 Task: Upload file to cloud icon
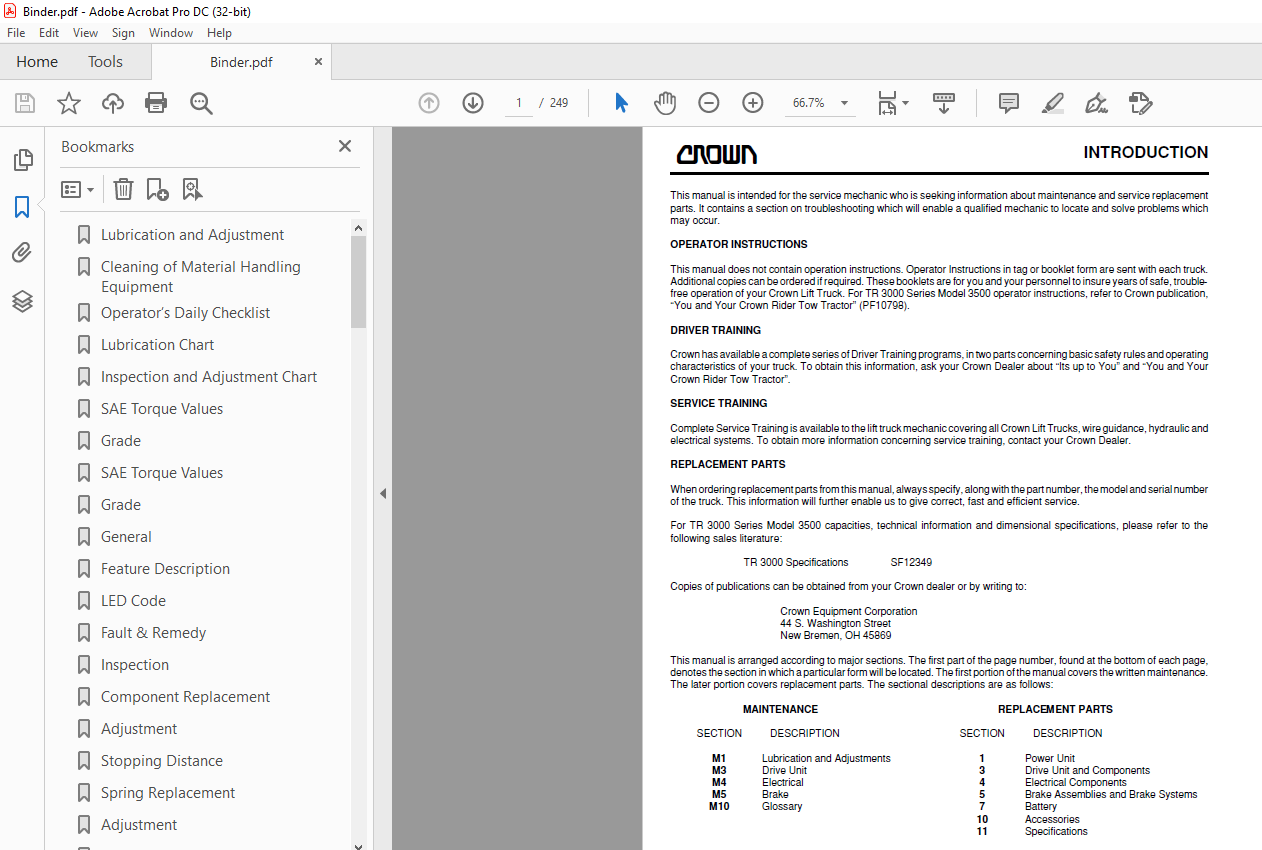coord(113,103)
